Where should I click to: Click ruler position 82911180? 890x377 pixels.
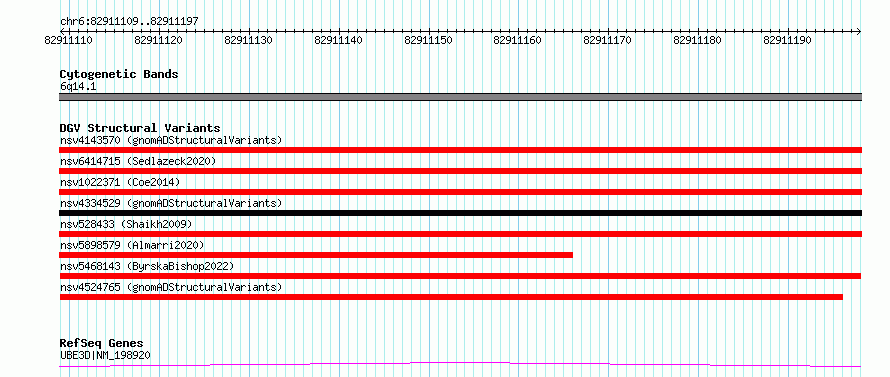click(698, 40)
